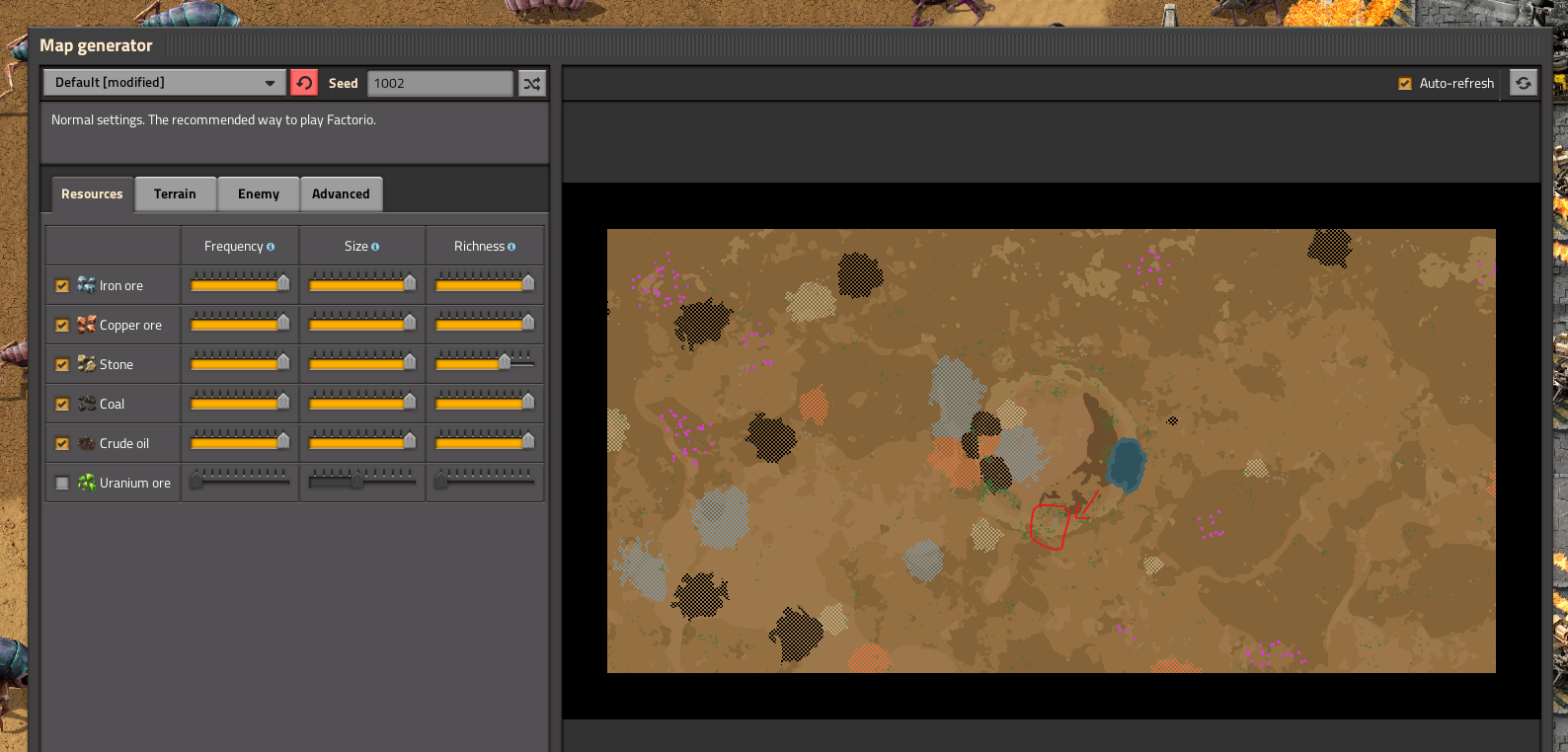The image size is (1568, 752).
Task: Click the Uranium ore size slider
Action: (362, 482)
